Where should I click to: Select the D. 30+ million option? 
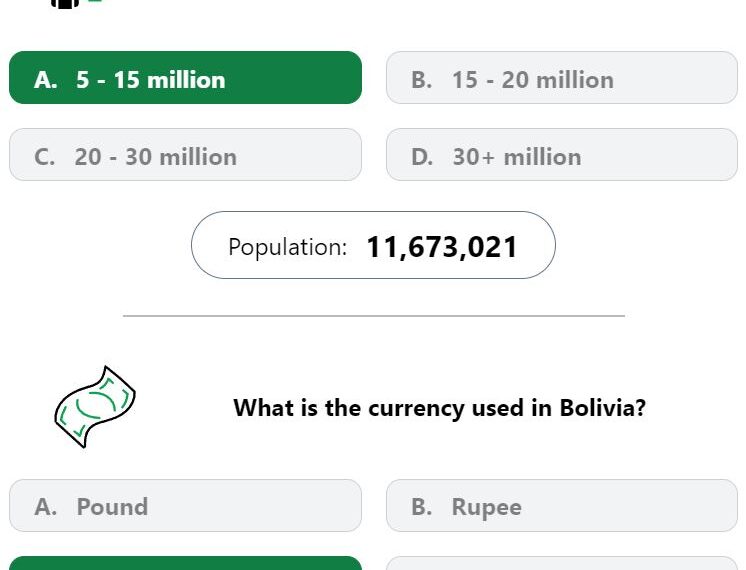(562, 155)
